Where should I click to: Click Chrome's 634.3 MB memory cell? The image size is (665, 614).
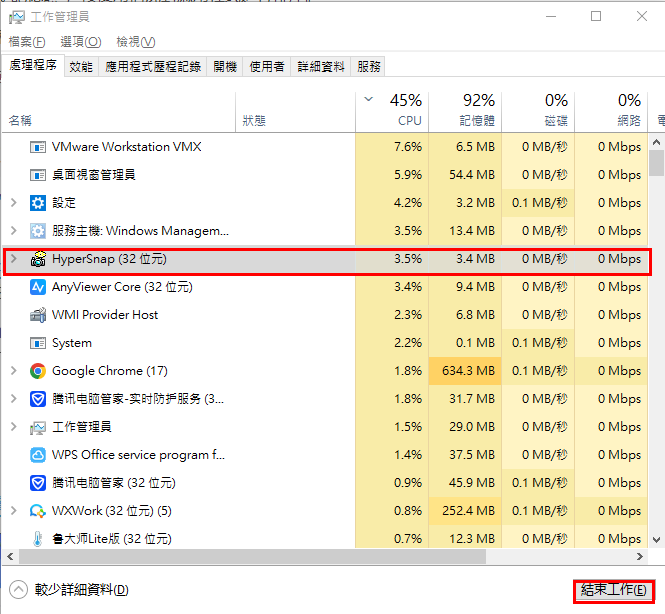point(465,371)
